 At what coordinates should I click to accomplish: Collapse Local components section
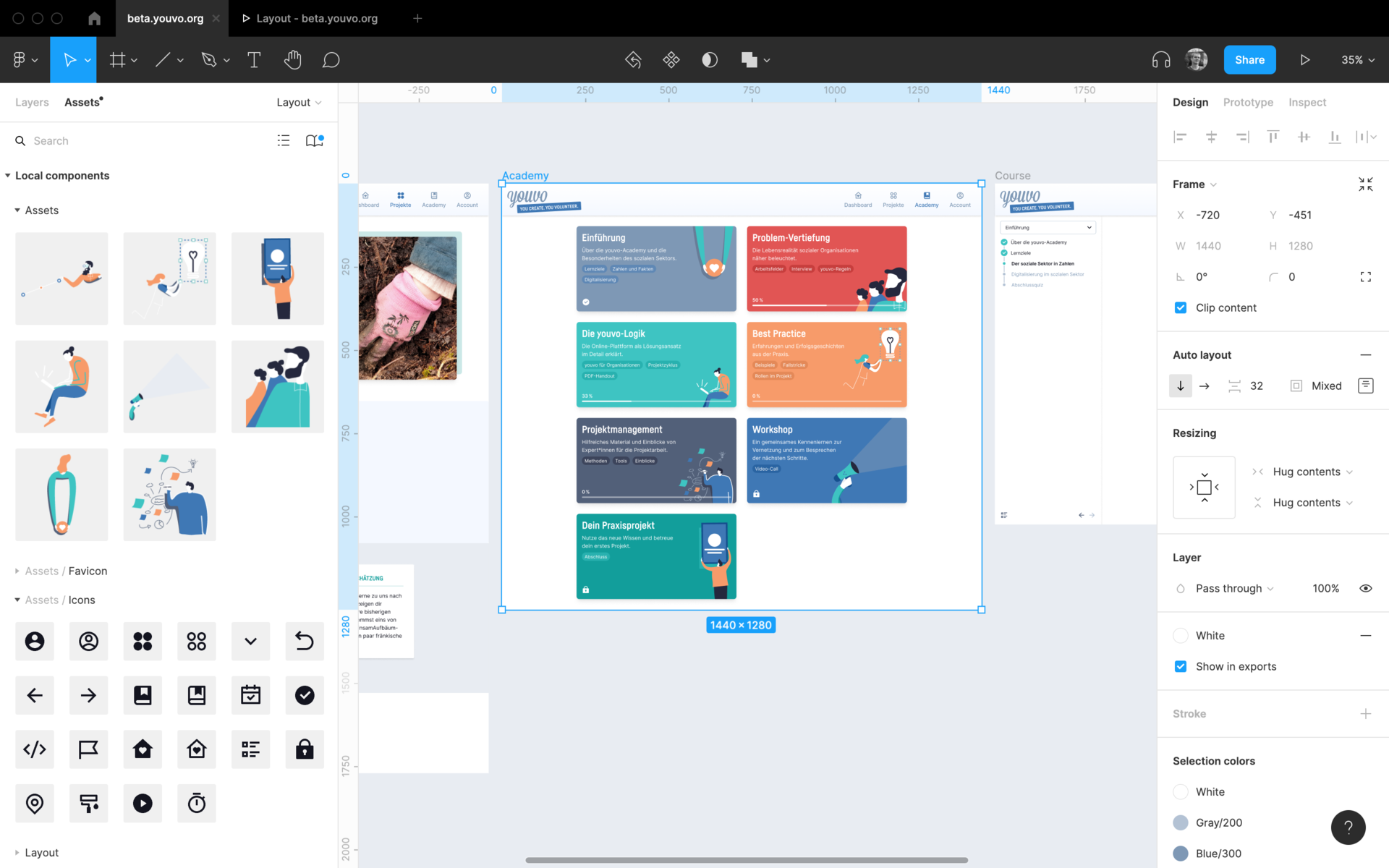(8, 175)
